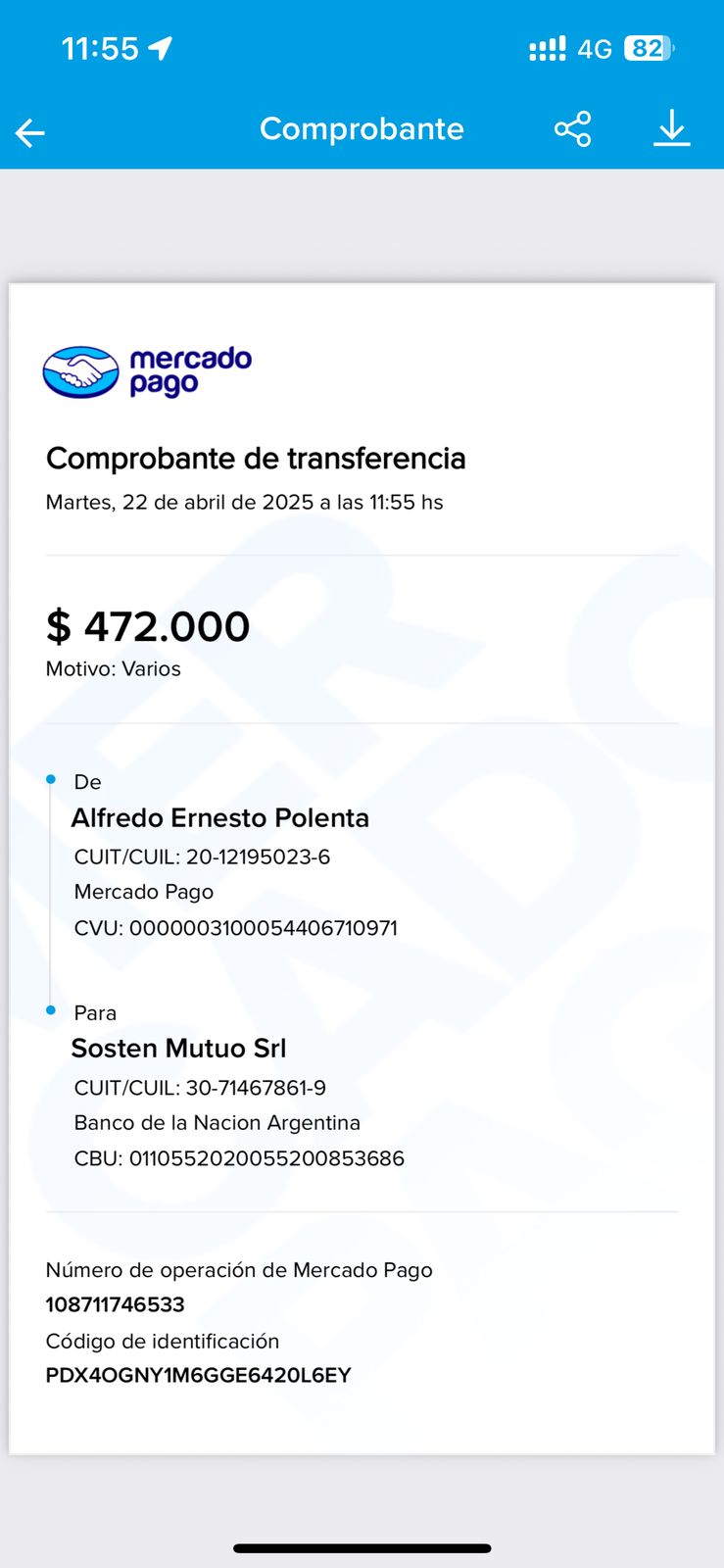Image resolution: width=724 pixels, height=1568 pixels.
Task: Tap the home indicator bar
Action: coord(362,1548)
